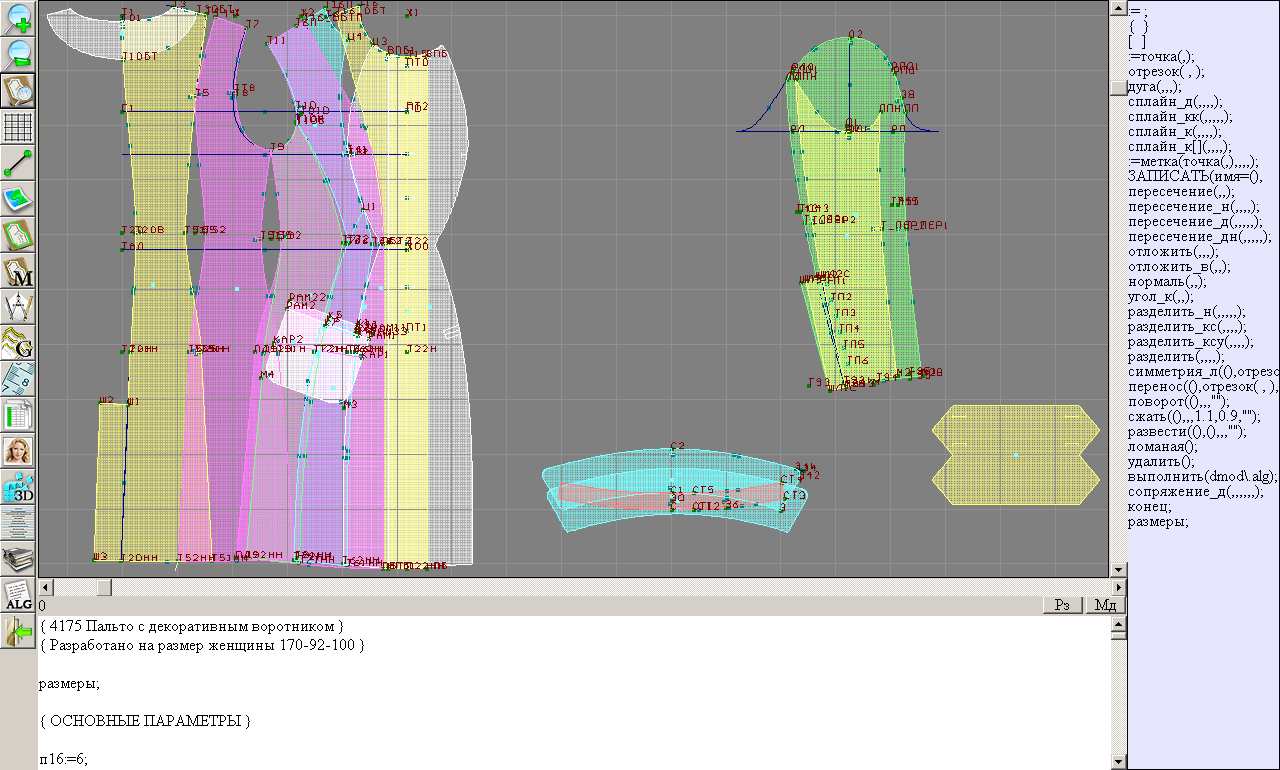This screenshot has width=1280, height=770.
Task: Click the code editor scroll down arrow
Action: coord(1119,762)
